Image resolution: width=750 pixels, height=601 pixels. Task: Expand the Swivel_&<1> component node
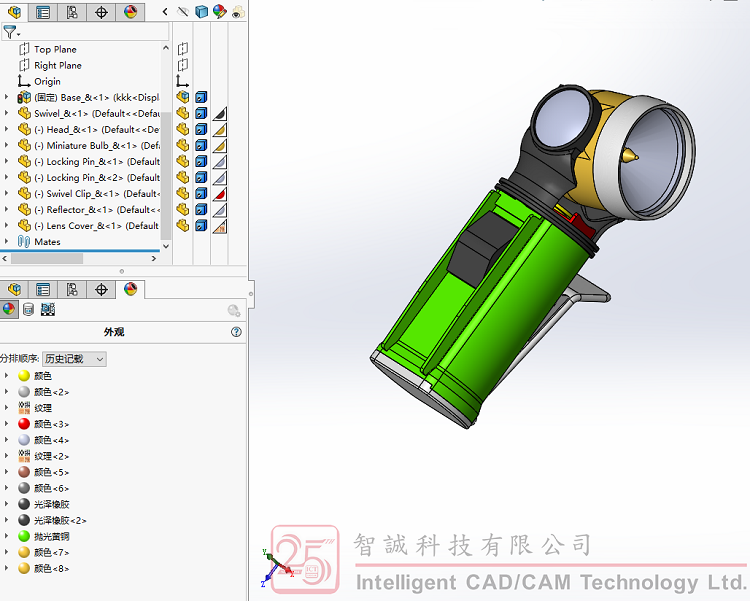click(x=6, y=113)
